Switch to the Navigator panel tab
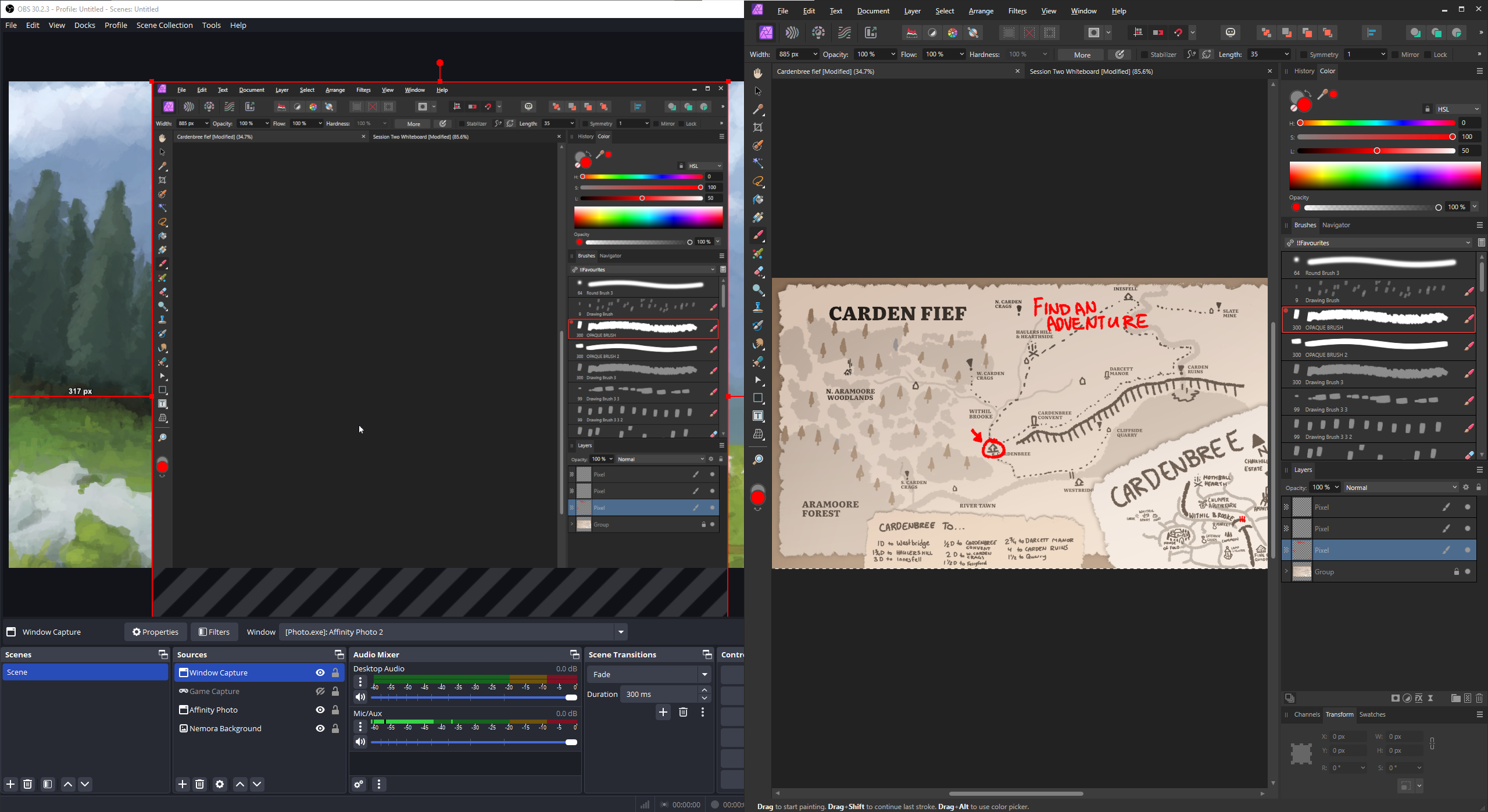 [1336, 225]
